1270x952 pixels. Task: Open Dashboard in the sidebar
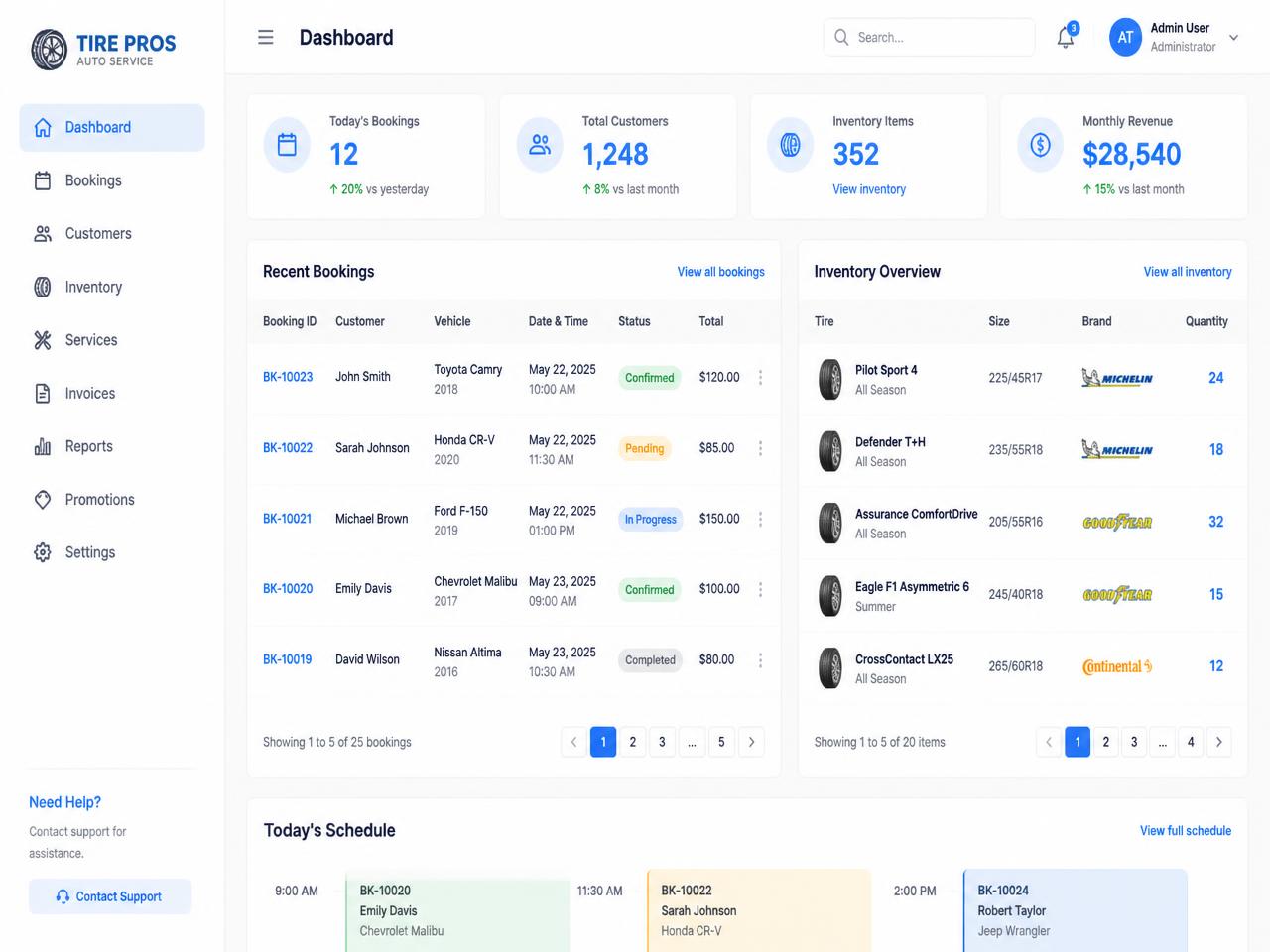pyautogui.click(x=112, y=127)
